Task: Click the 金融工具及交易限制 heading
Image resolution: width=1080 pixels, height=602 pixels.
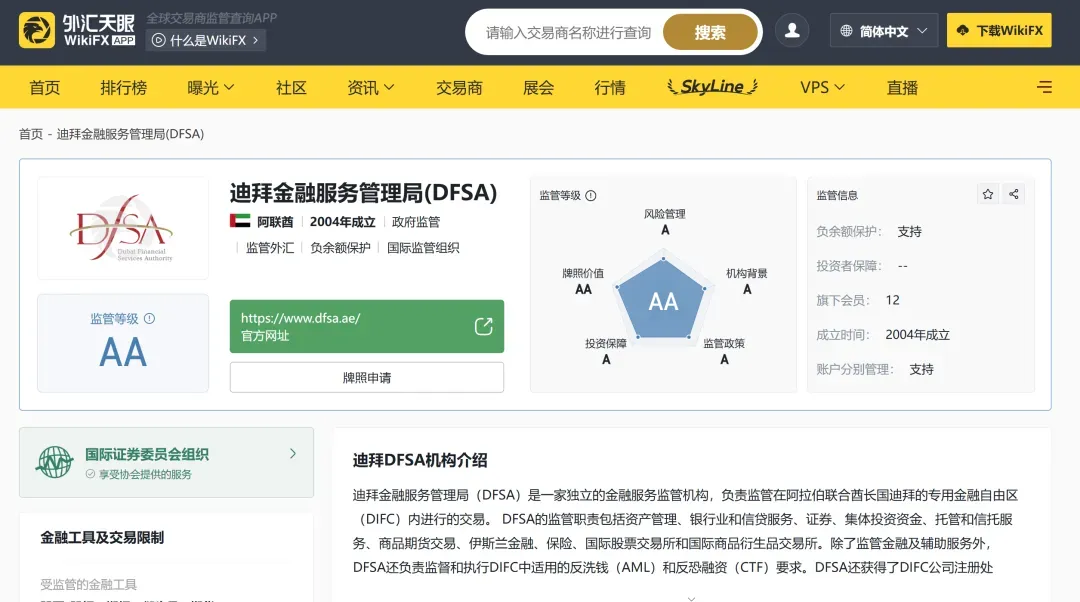Action: (102, 537)
